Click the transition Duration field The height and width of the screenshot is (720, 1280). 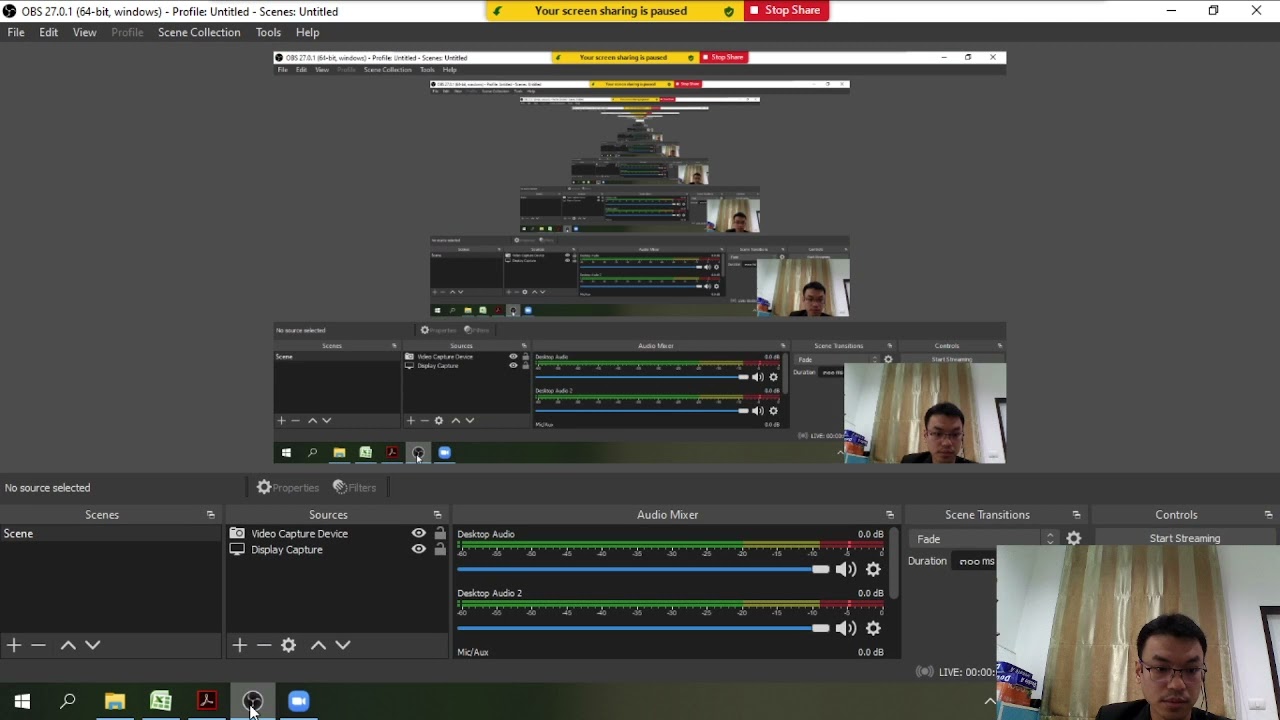coord(974,561)
